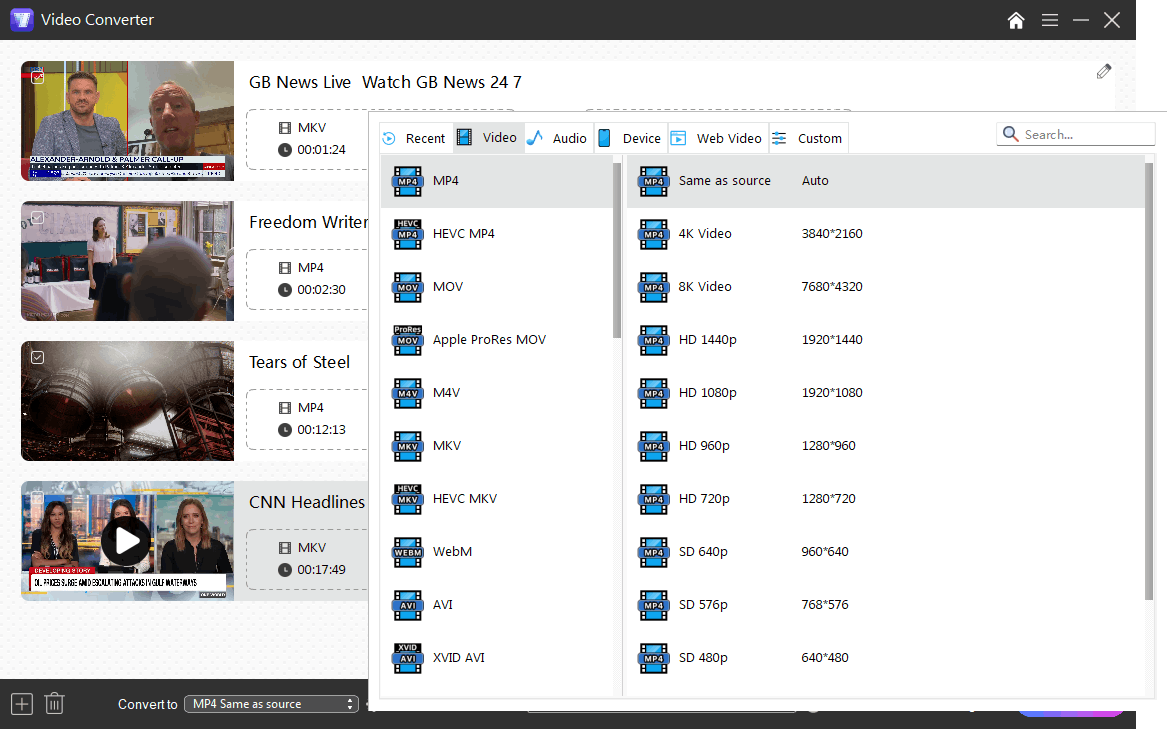This screenshot has width=1167, height=741.
Task: Choose the 8K Video preset icon
Action: (653, 287)
